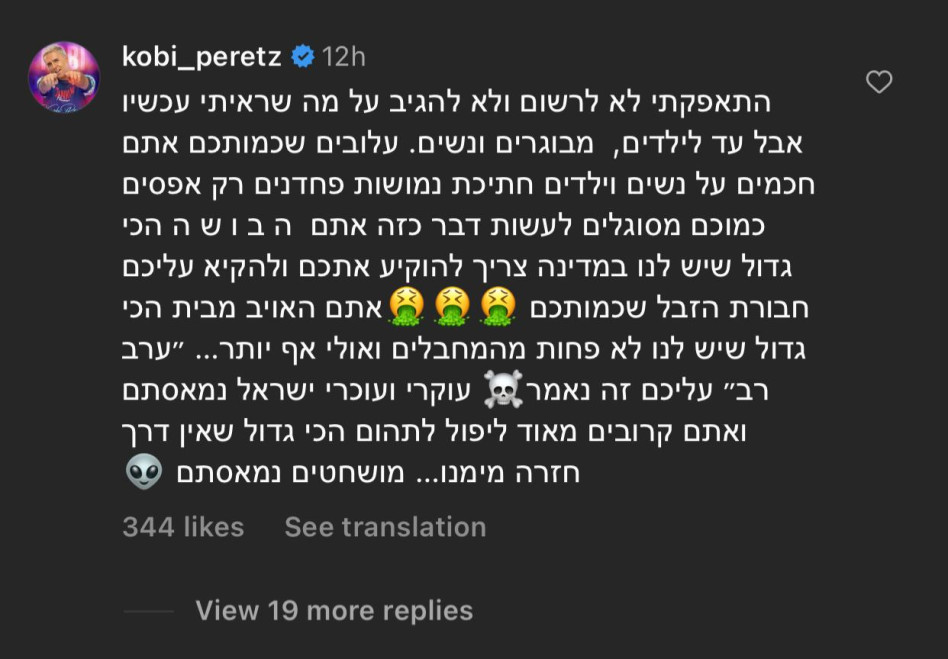948x659 pixels.
Task: Click the 12h timestamp
Action: pyautogui.click(x=347, y=56)
